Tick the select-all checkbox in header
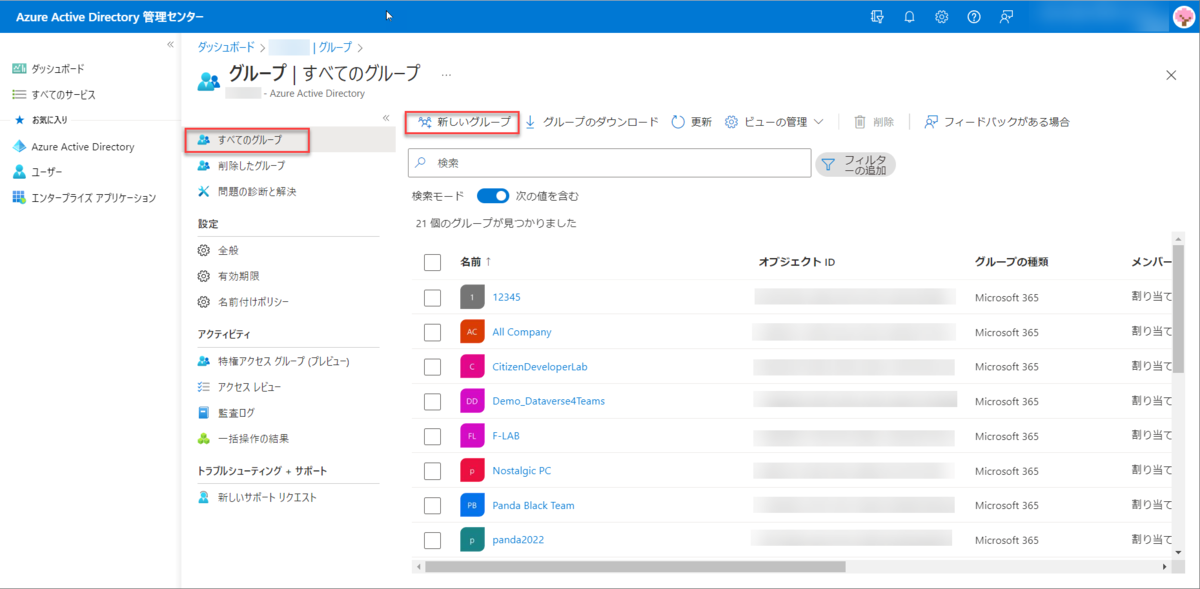This screenshot has width=1200, height=589. (x=432, y=262)
